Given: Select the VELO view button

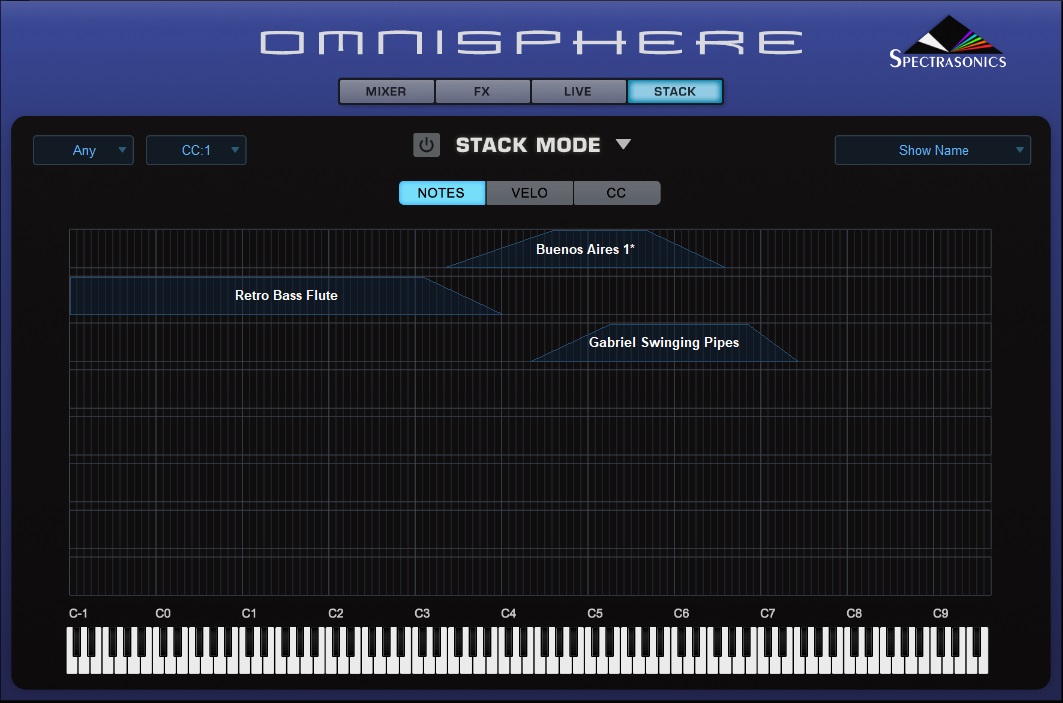Looking at the screenshot, I should click(529, 193).
